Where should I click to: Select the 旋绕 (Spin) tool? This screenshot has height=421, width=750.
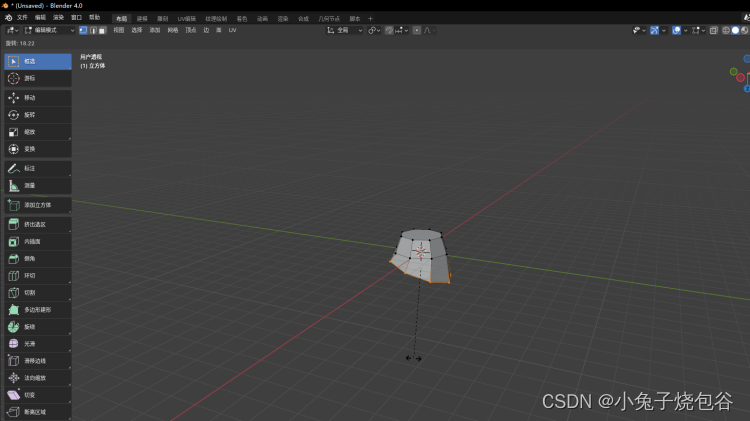point(38,327)
